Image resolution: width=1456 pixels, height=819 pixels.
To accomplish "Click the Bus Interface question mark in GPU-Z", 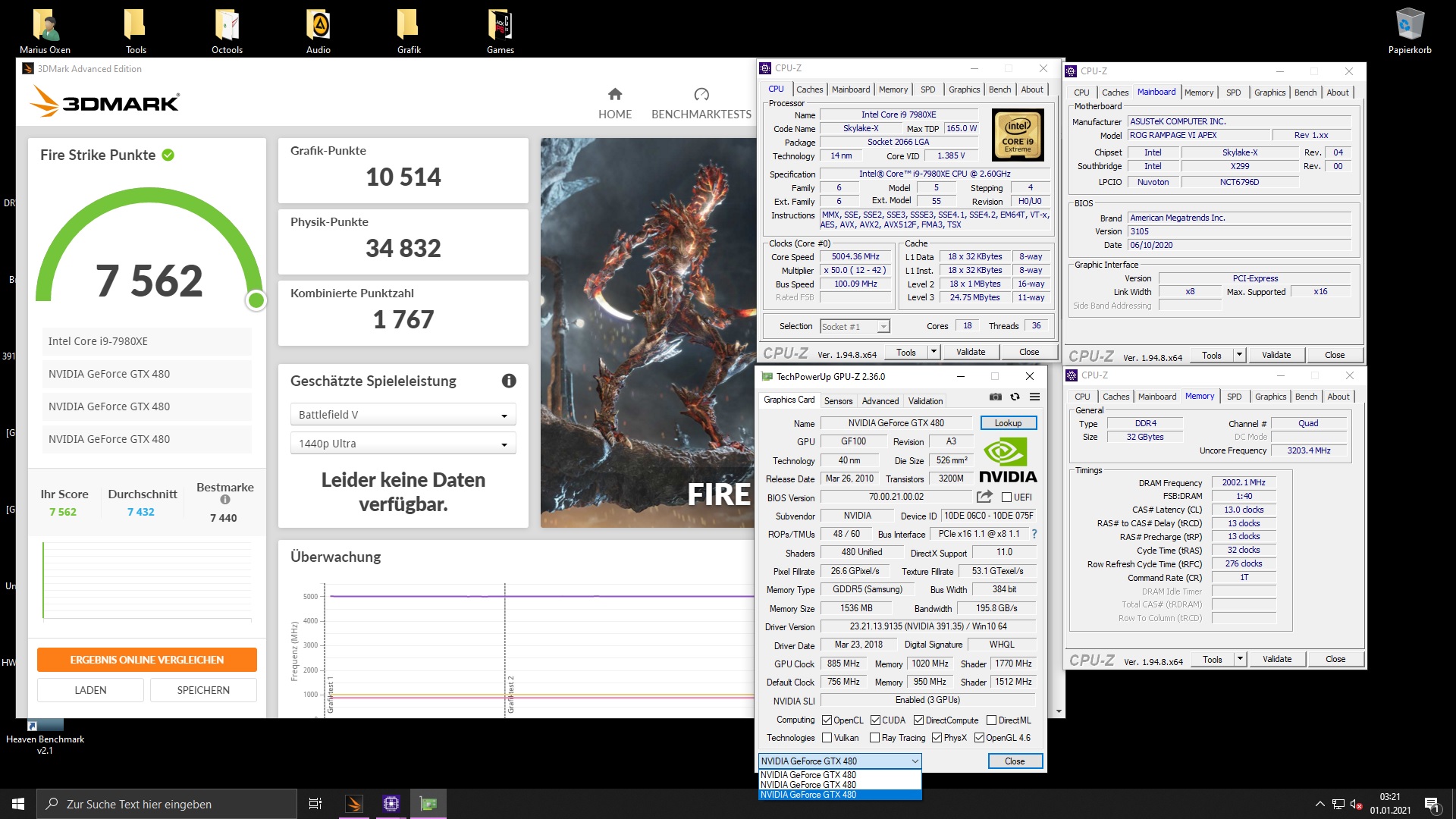I will click(x=1034, y=534).
